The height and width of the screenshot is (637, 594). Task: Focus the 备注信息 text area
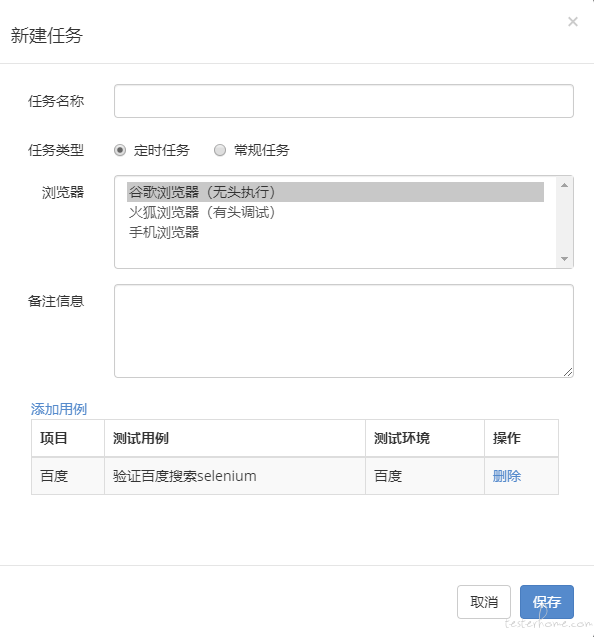344,331
